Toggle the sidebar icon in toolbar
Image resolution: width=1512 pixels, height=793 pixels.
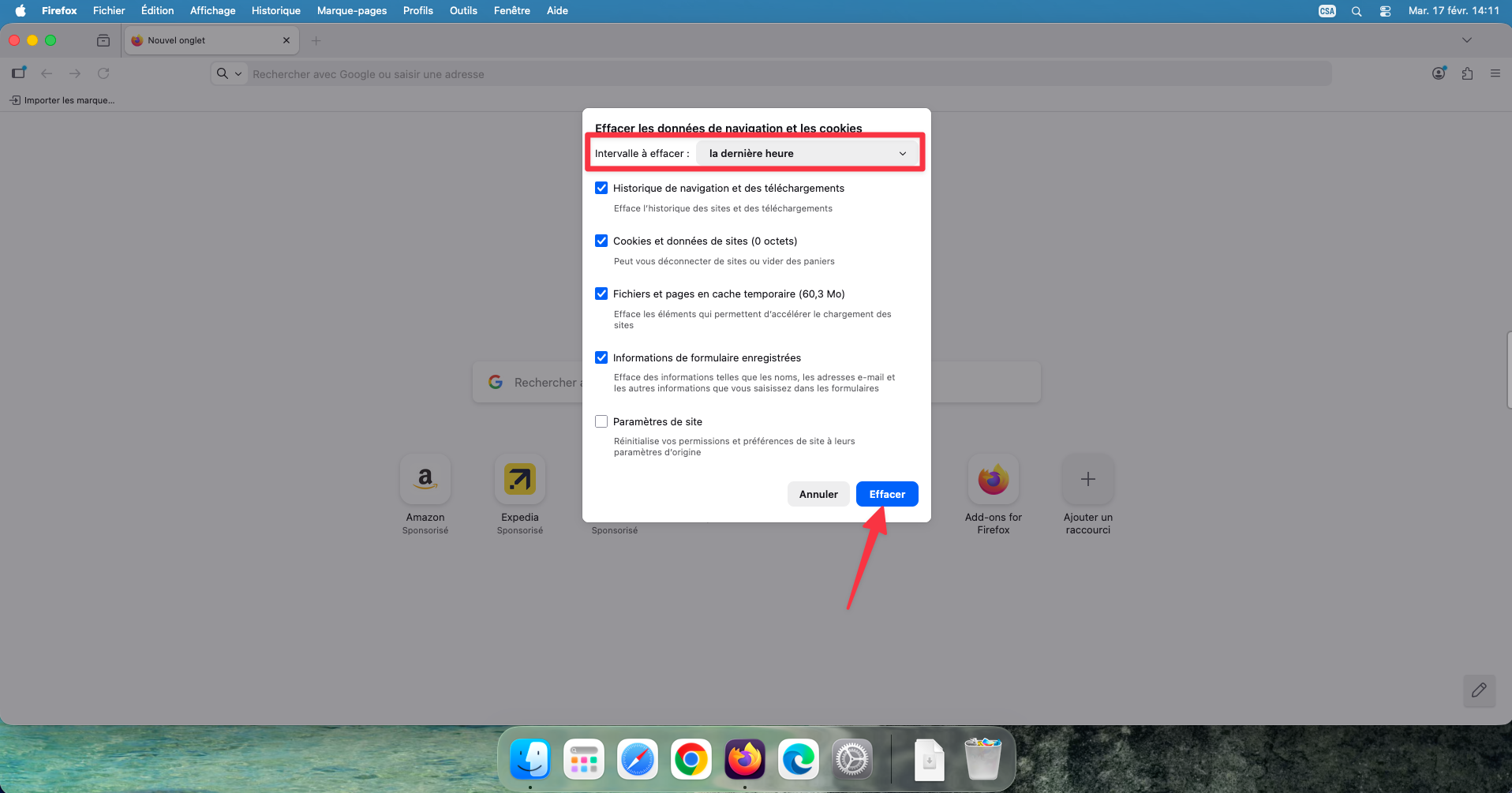[x=19, y=73]
